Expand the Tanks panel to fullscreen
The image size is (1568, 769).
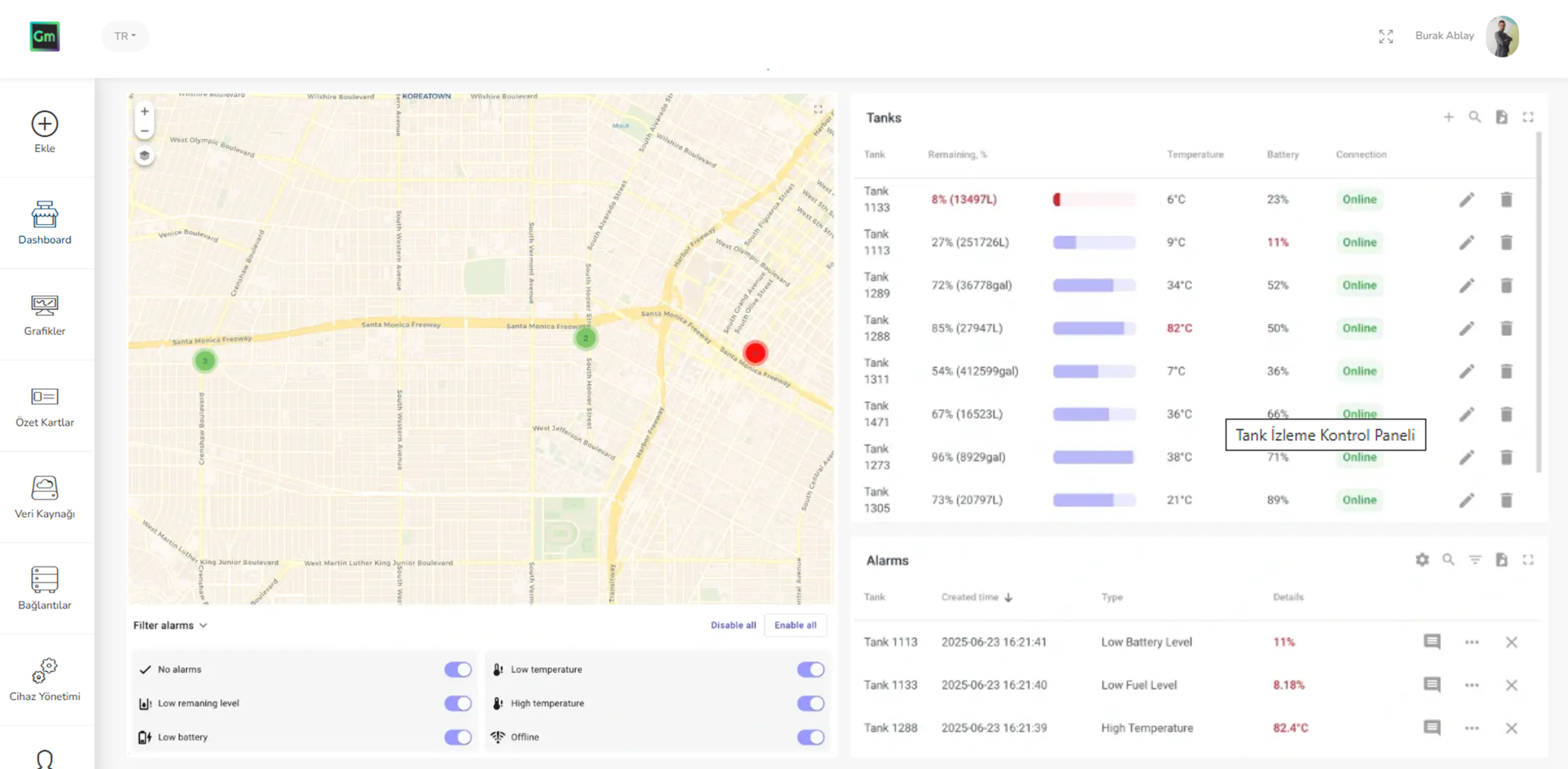pos(1529,117)
